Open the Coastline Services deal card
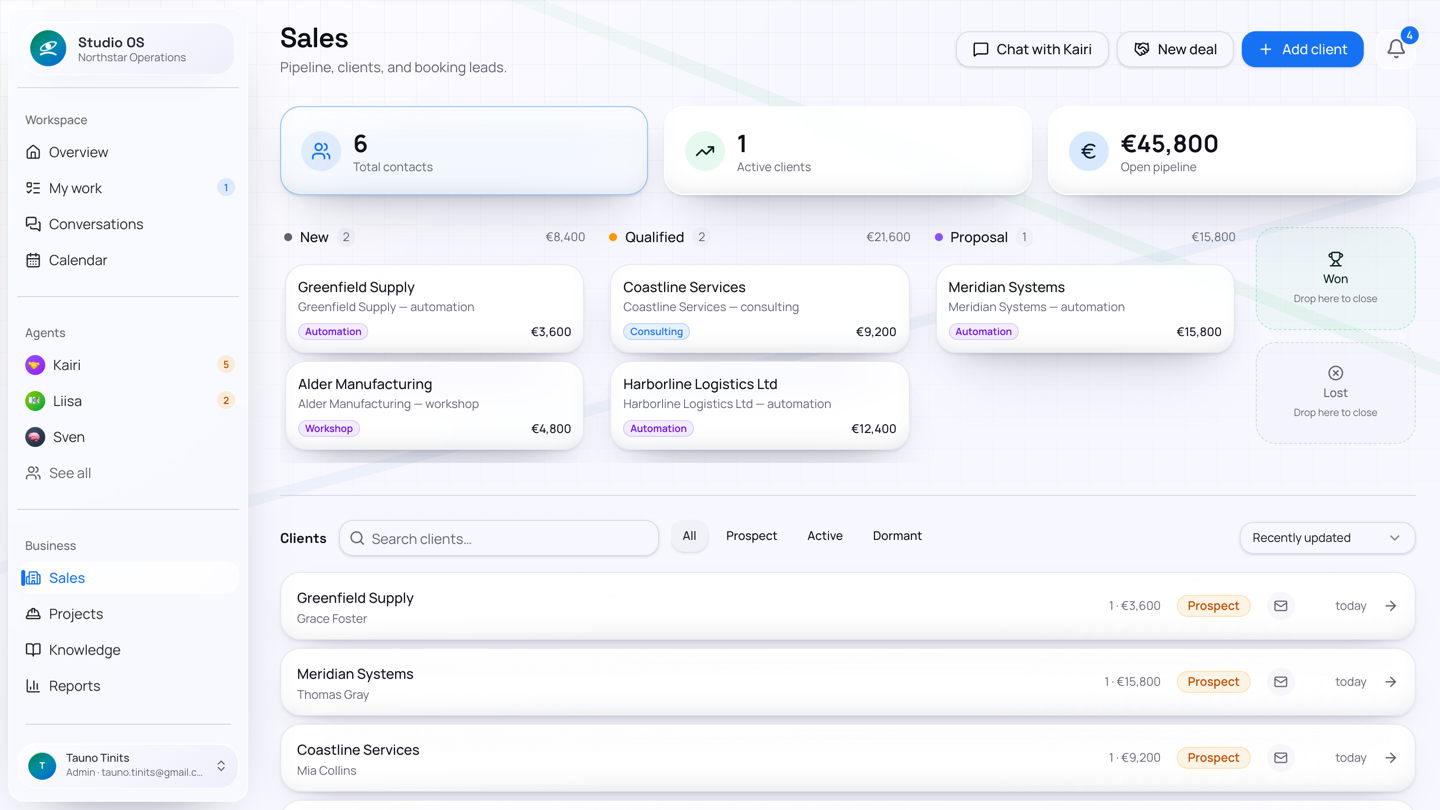Viewport: 1440px width, 810px height. point(759,309)
